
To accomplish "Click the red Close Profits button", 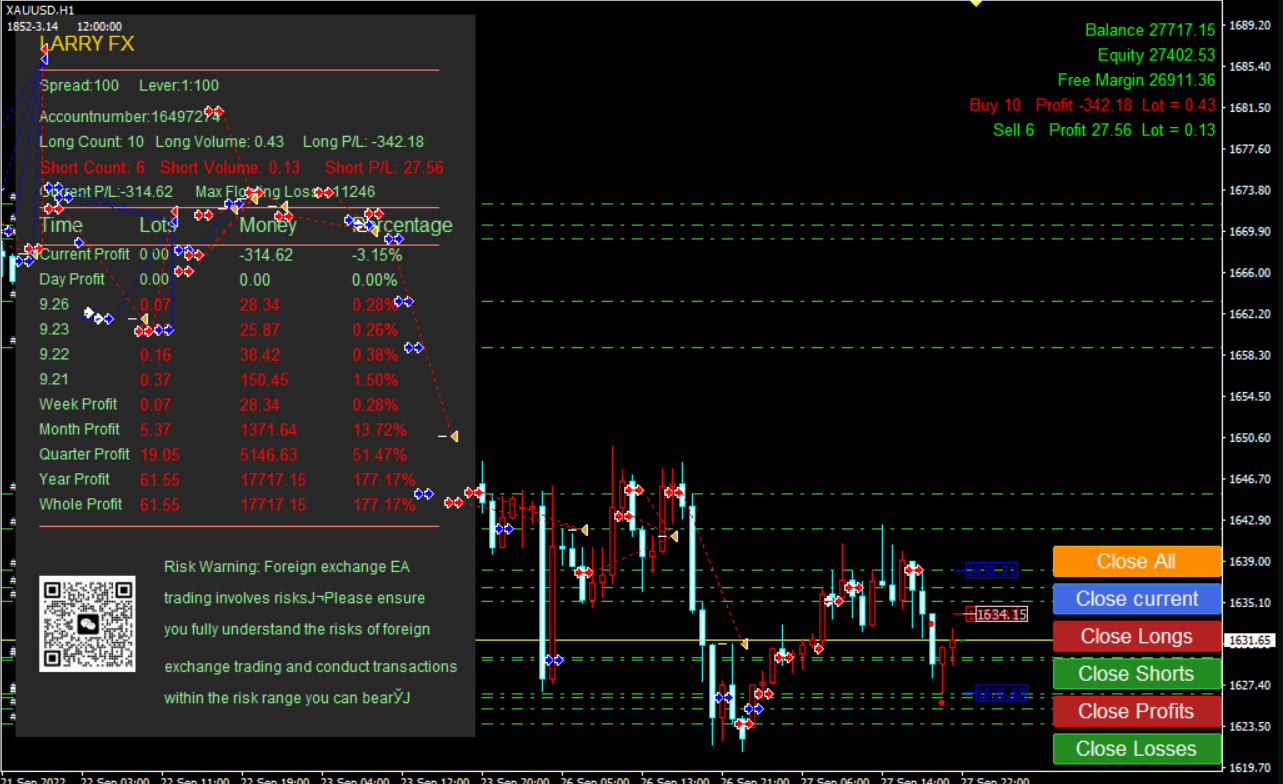I will 1136,712.
